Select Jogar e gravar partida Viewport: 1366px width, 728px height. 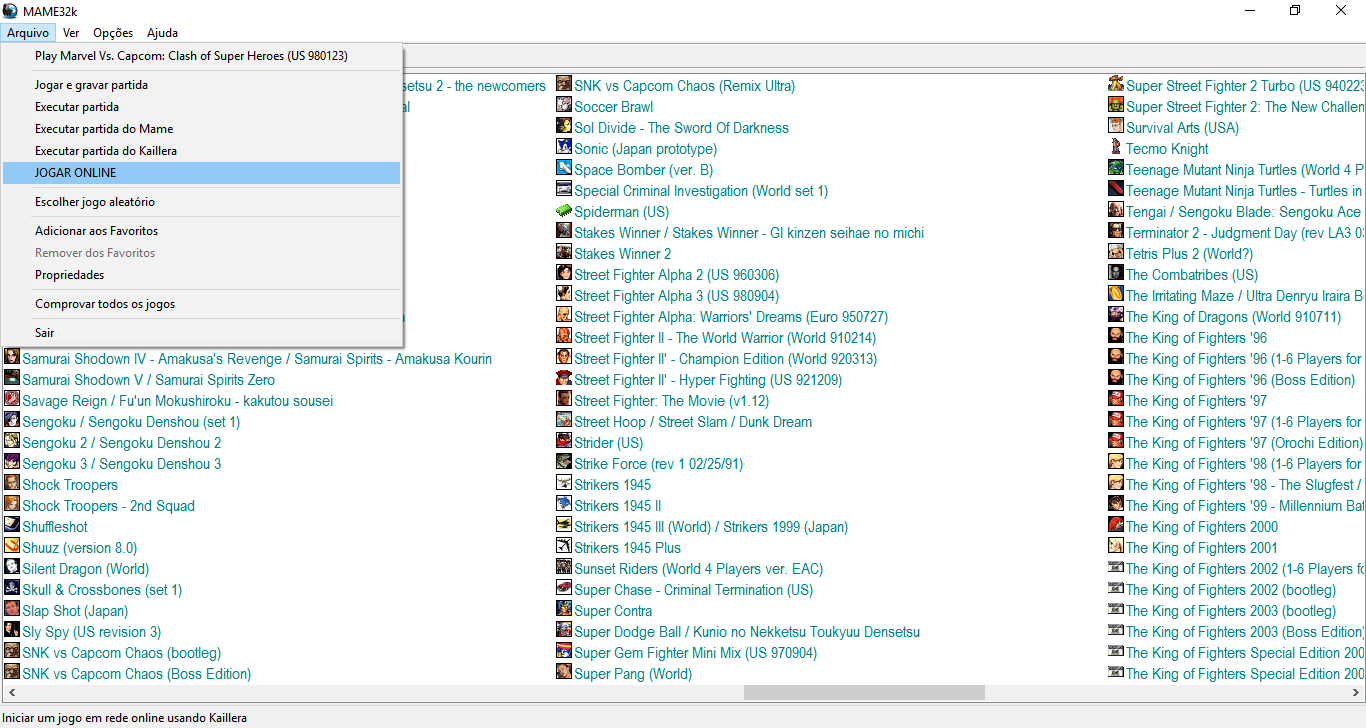202,85
